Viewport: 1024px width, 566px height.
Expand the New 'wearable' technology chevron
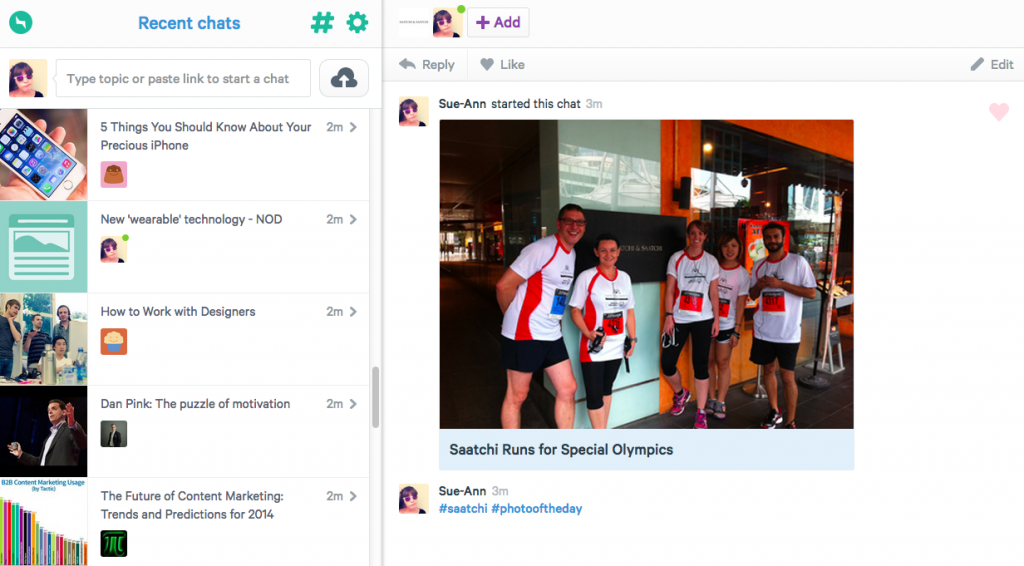[353, 219]
